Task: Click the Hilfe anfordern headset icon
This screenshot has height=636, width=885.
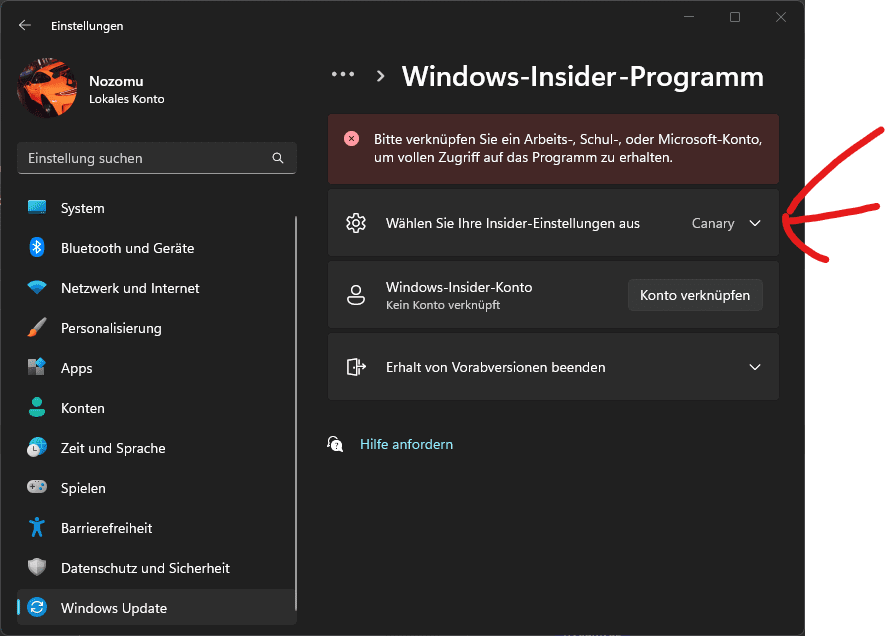Action: (335, 444)
